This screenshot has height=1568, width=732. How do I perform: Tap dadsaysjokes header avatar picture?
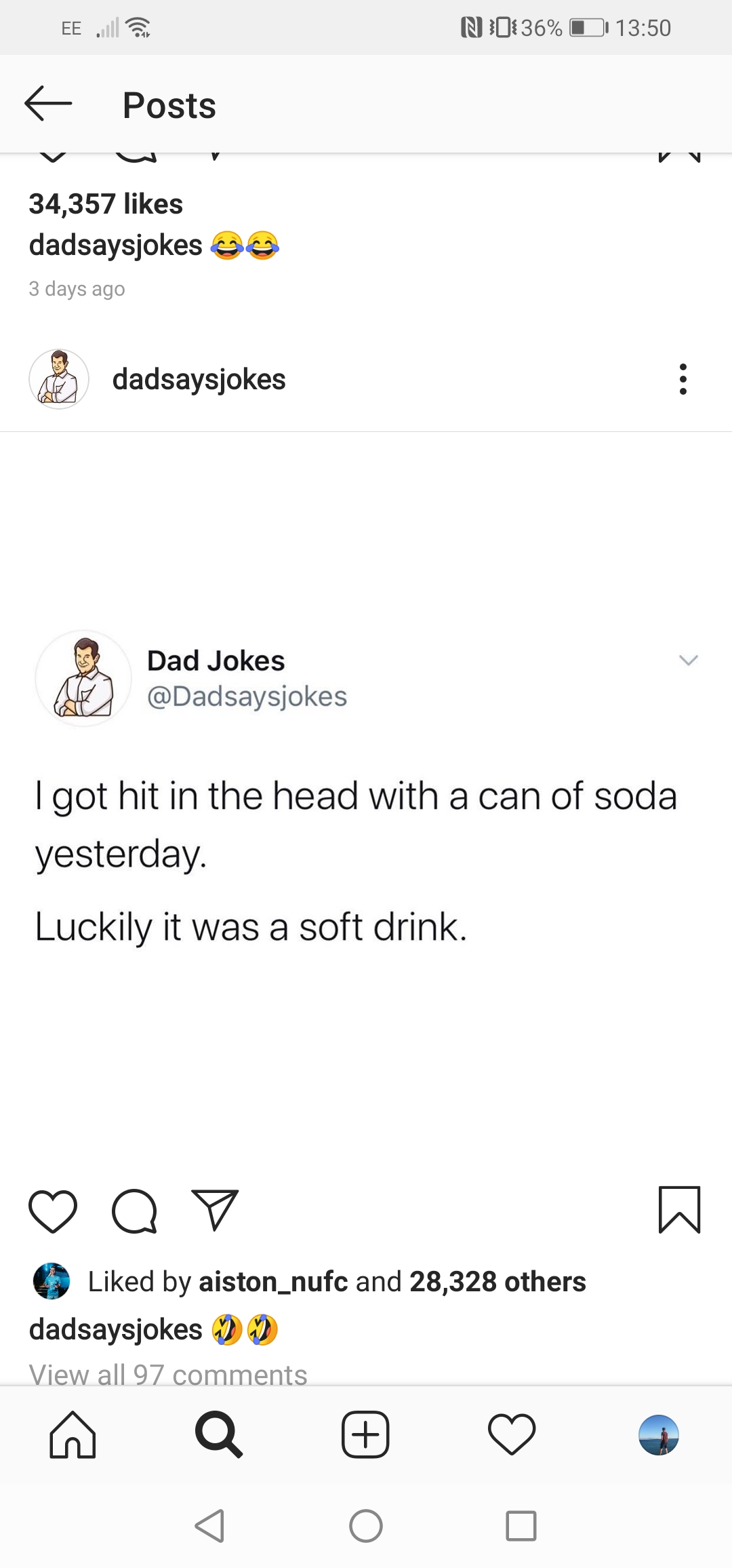point(59,379)
